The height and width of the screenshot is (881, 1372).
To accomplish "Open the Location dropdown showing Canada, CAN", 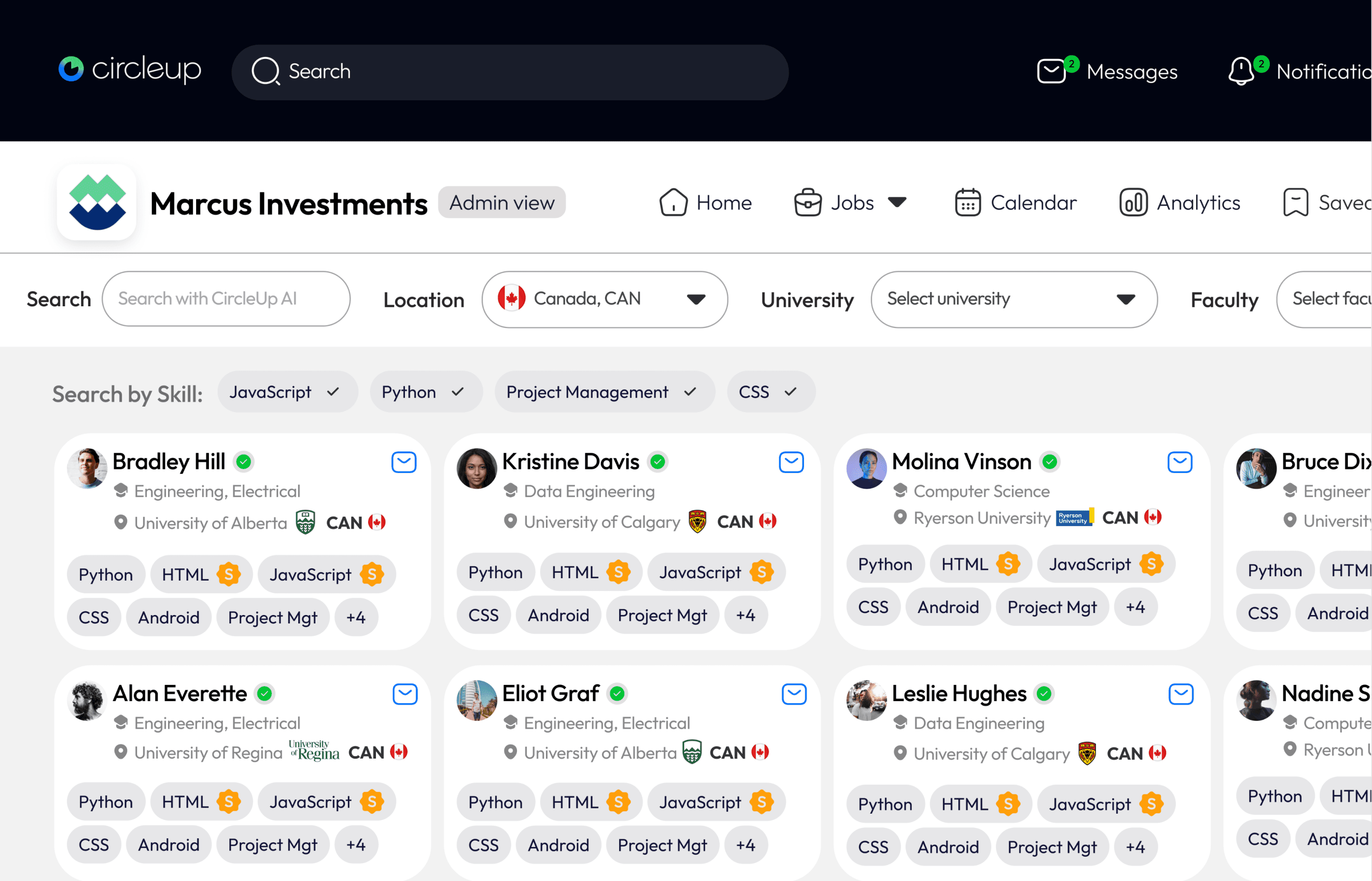I will tap(604, 299).
